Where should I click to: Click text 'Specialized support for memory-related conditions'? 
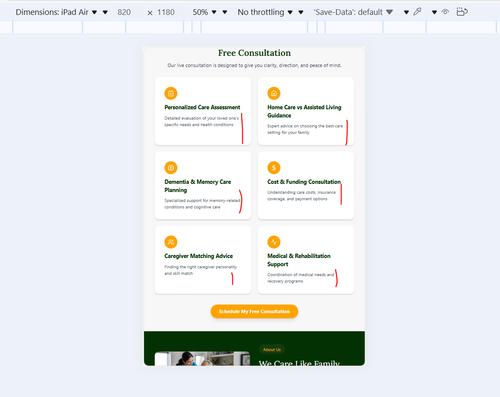coord(202,204)
